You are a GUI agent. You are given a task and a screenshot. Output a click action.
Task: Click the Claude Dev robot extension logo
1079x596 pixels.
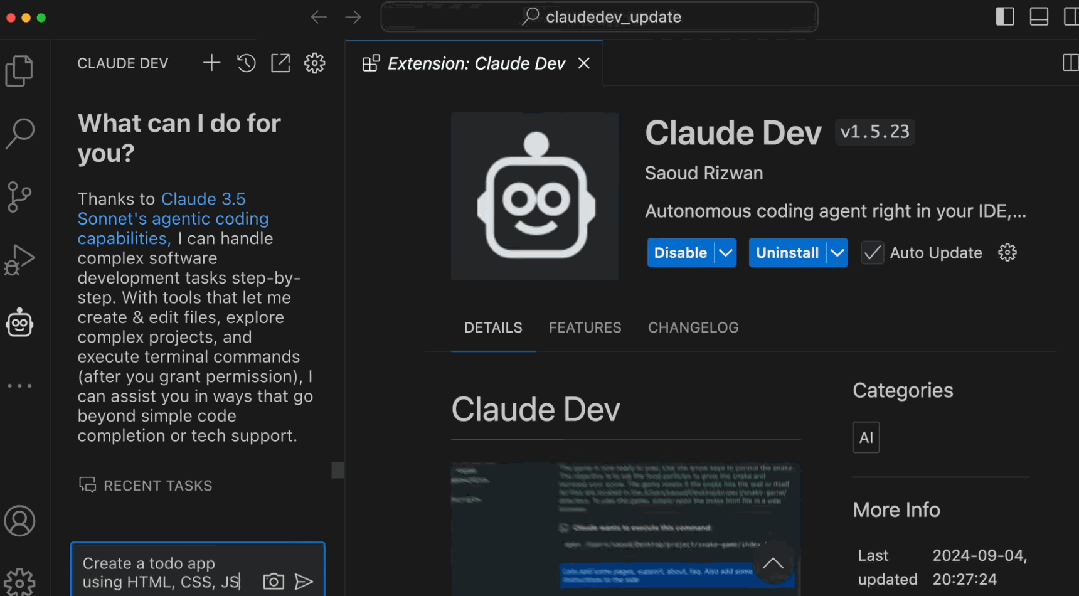point(535,196)
